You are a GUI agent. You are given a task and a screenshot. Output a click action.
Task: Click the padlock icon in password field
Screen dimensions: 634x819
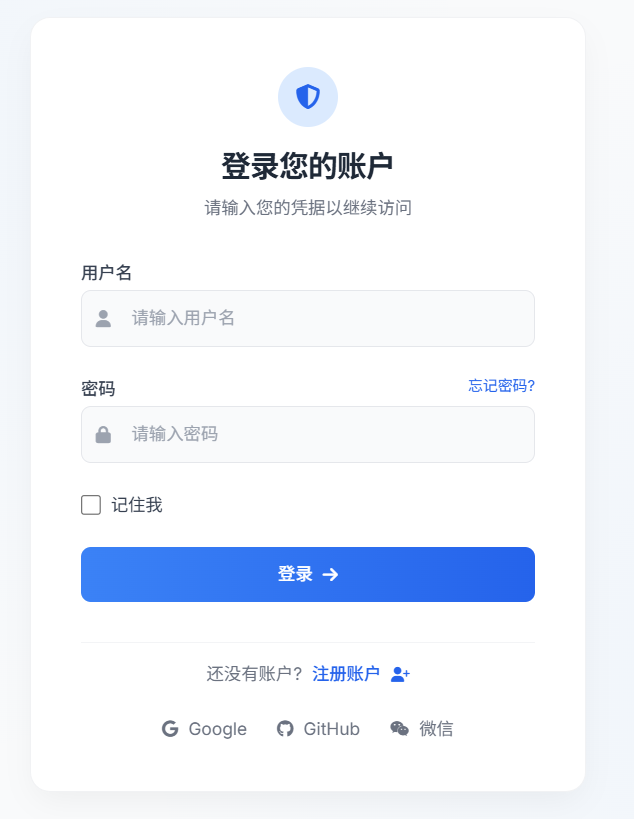pos(103,434)
